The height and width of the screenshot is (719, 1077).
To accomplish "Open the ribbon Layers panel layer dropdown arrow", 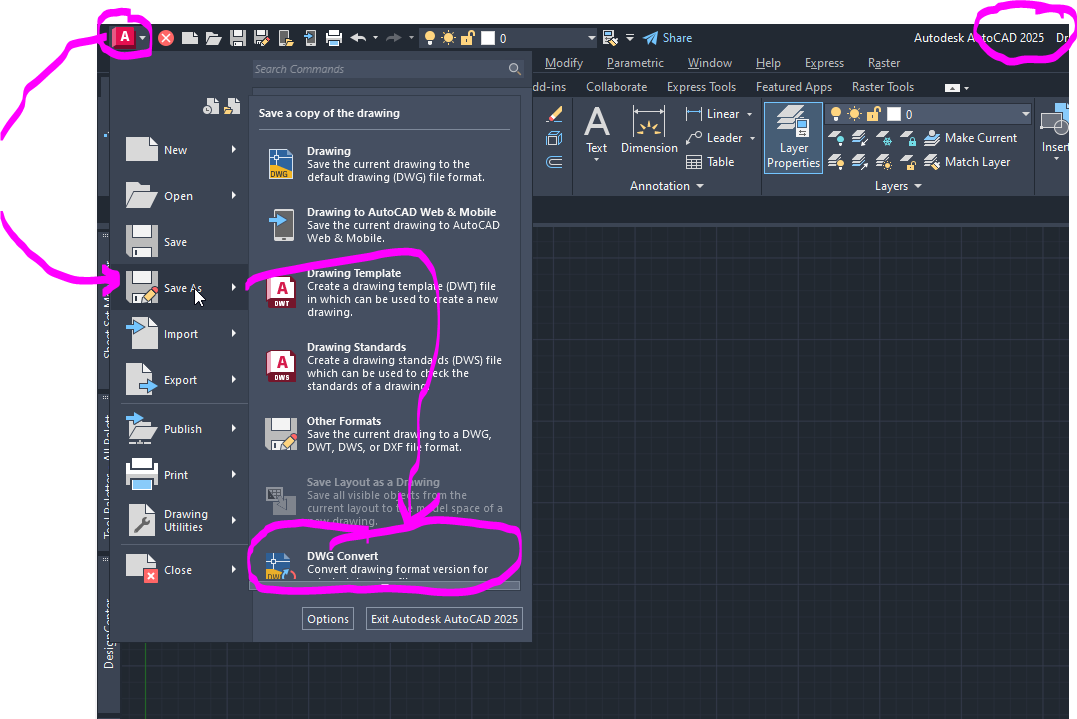I will click(1025, 114).
